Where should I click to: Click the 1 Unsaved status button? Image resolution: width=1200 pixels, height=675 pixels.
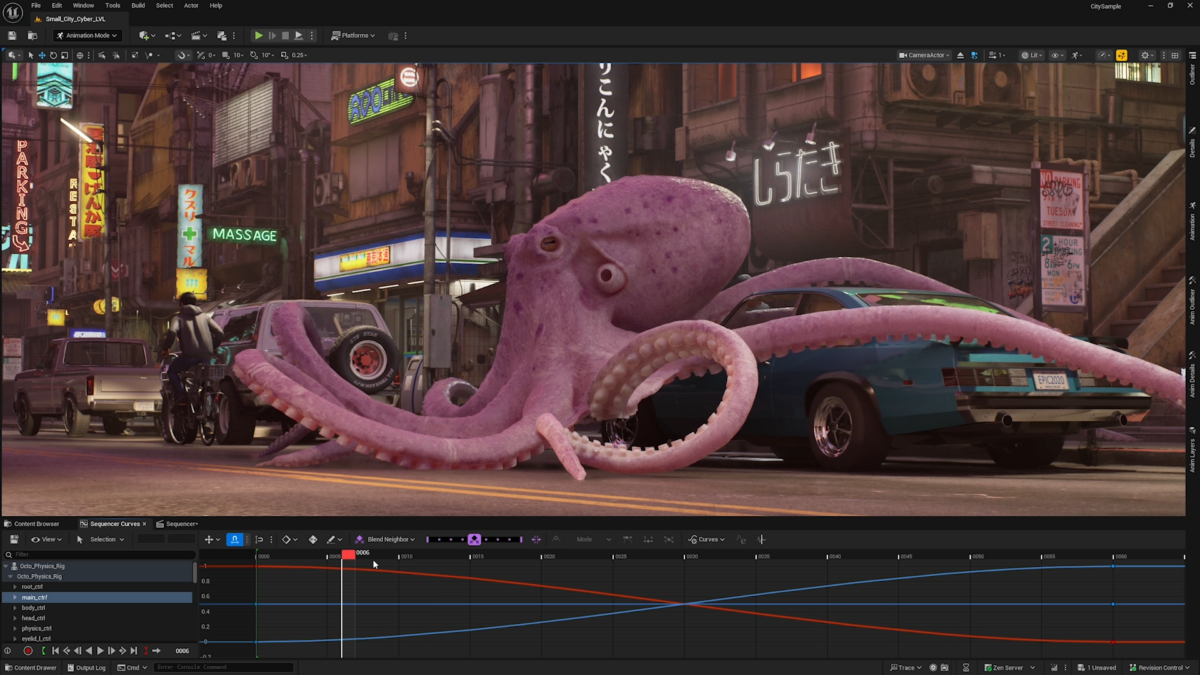1097,667
